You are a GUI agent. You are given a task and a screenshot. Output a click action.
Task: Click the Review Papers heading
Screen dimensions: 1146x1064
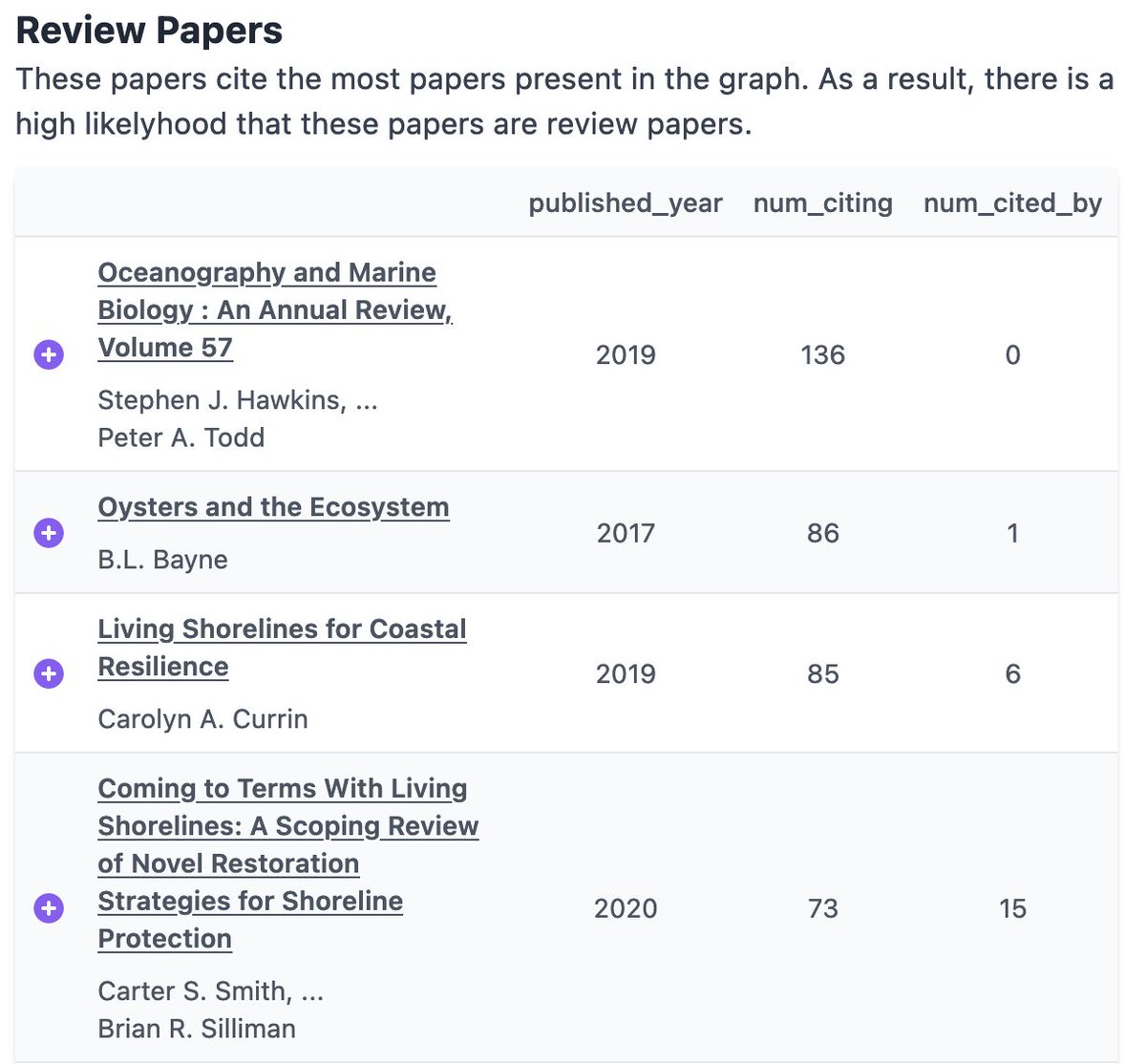(150, 31)
